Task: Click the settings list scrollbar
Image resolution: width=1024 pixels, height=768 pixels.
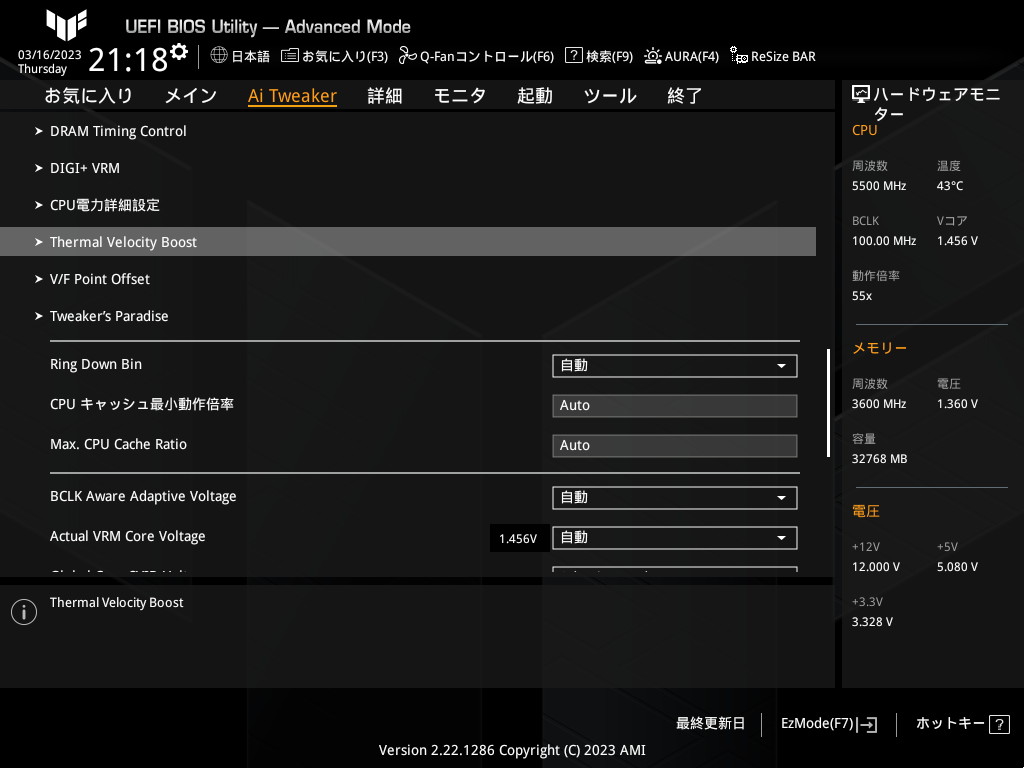Action: 829,403
